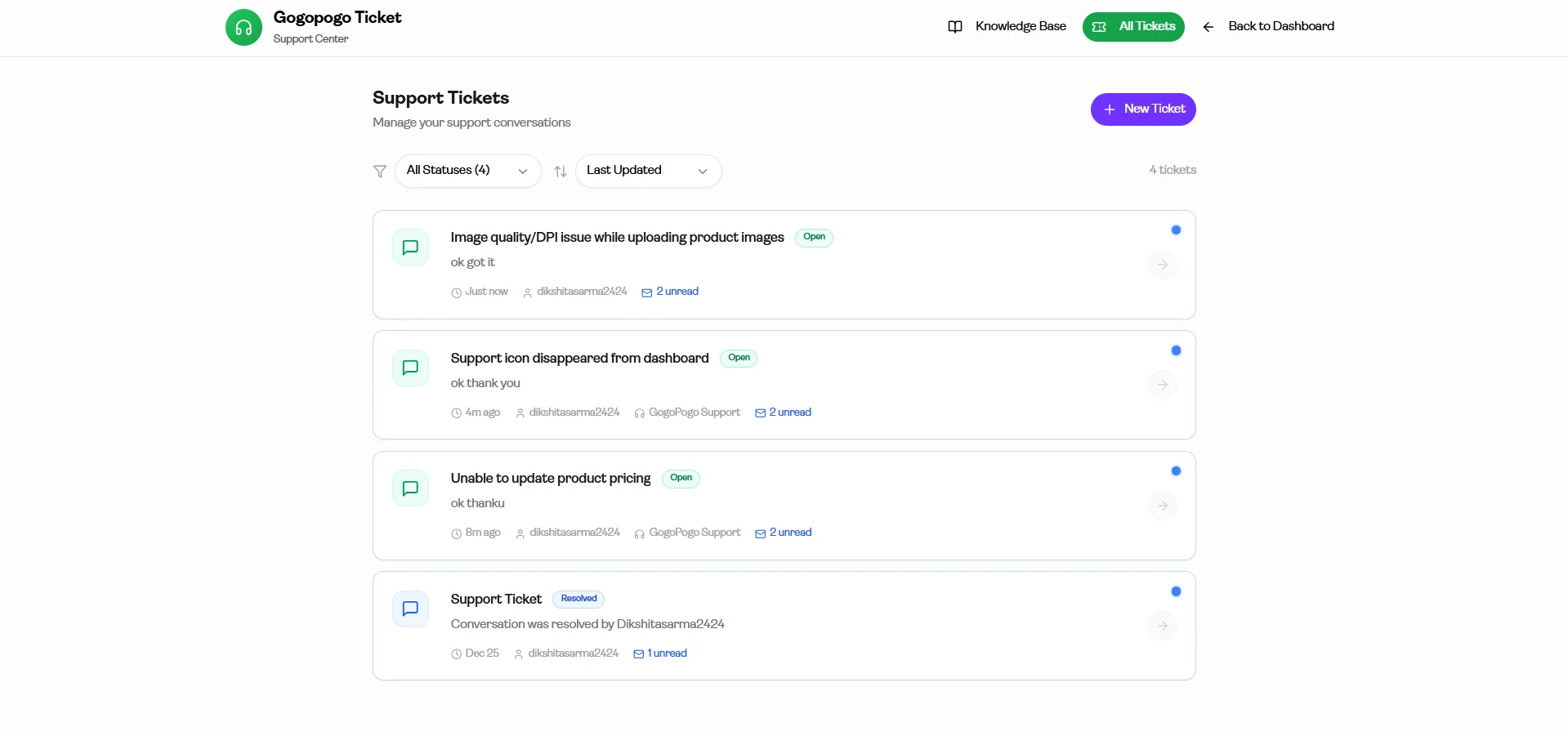Click the New Ticket button

tap(1143, 109)
